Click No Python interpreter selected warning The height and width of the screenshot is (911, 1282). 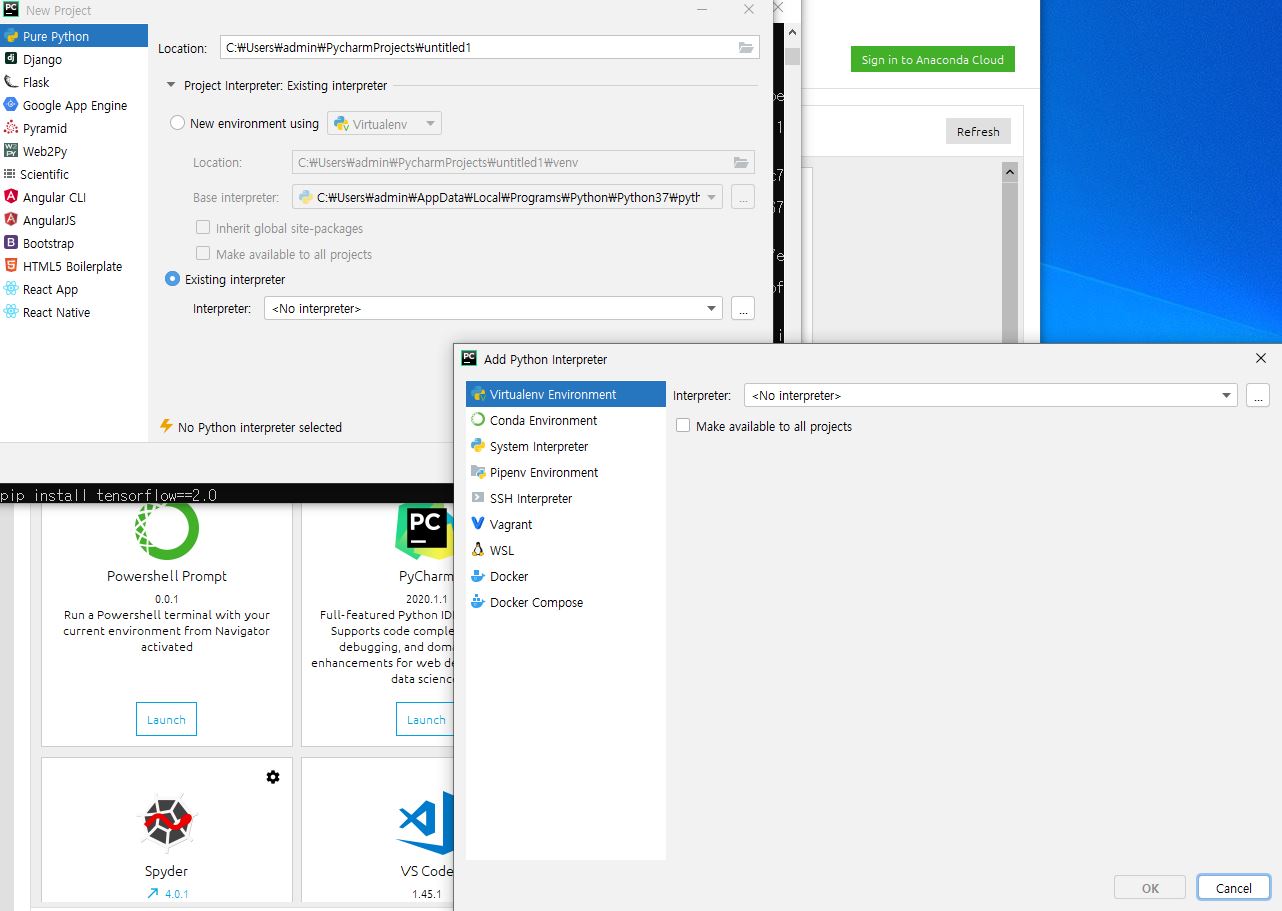tap(251, 427)
